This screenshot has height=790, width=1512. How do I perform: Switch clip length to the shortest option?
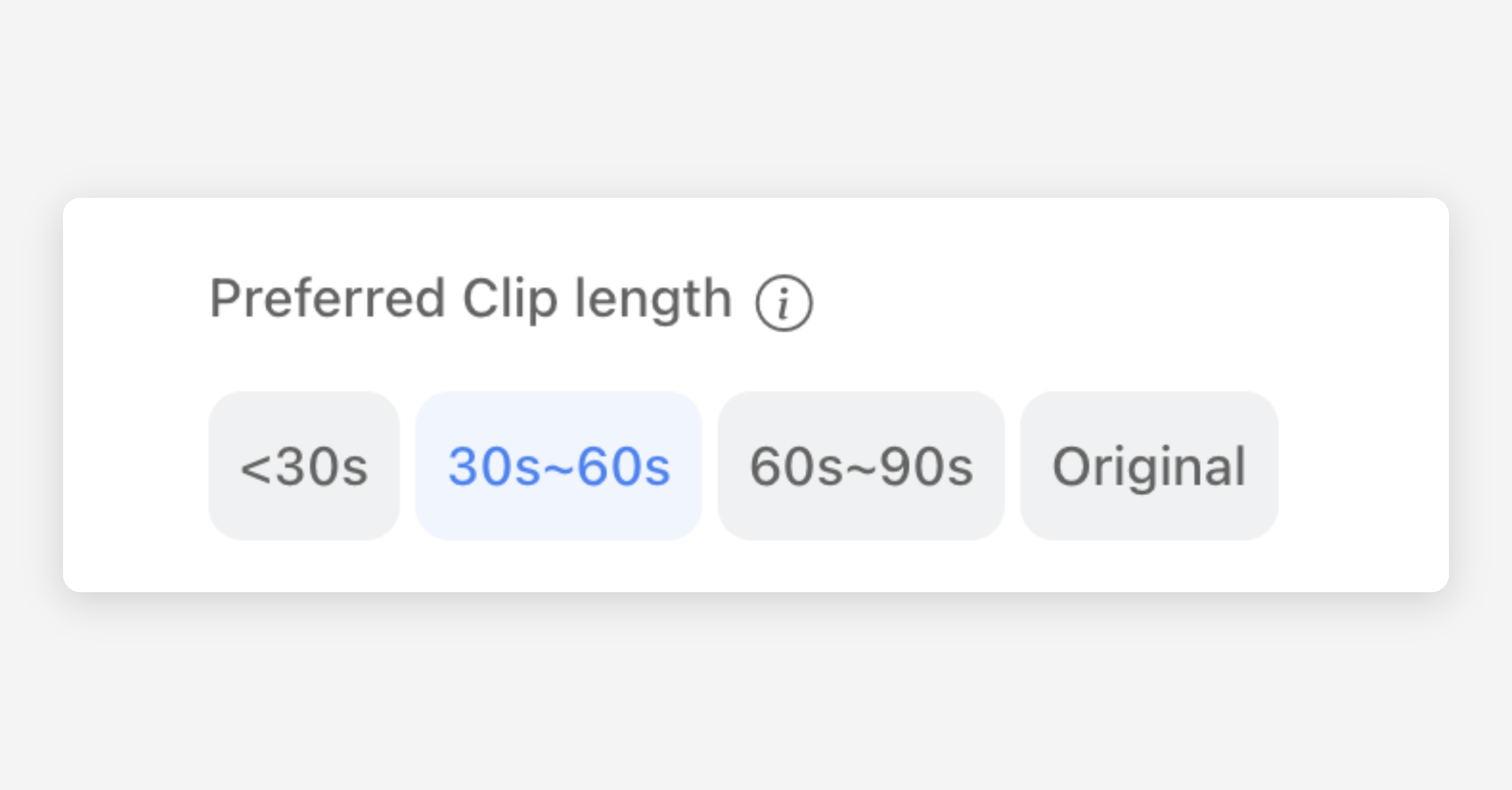[304, 466]
